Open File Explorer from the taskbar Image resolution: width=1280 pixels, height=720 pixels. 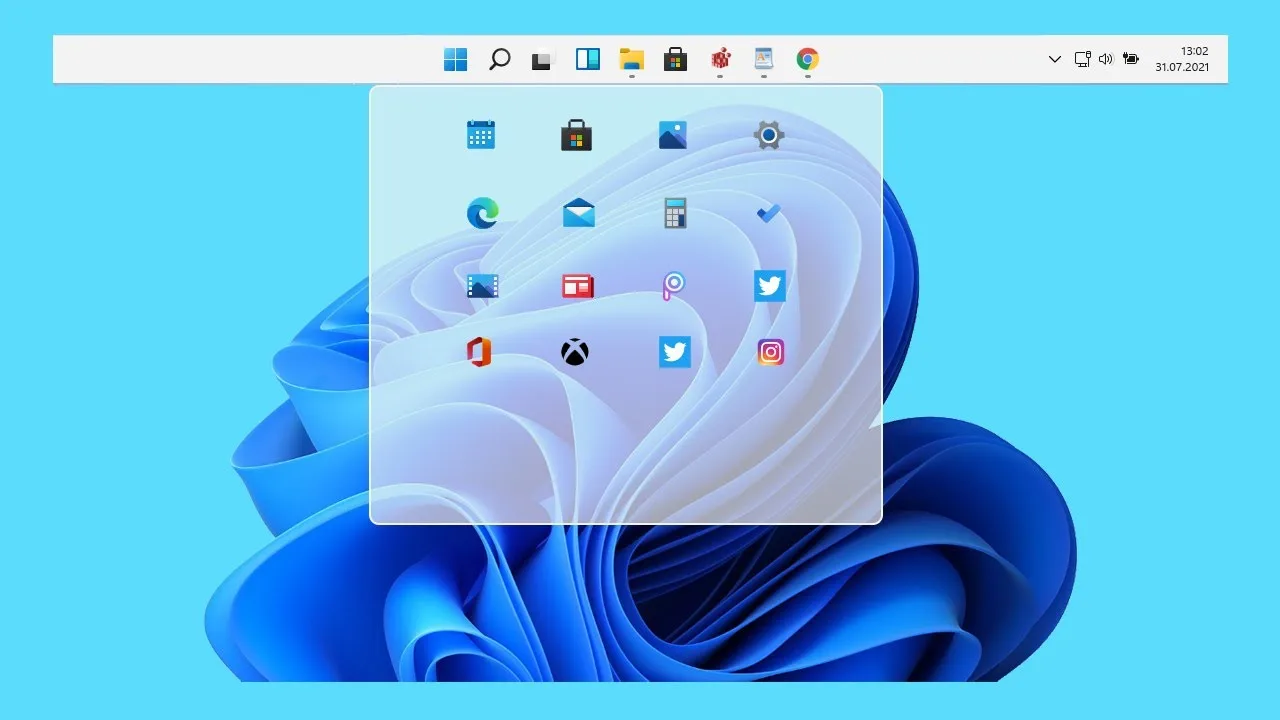pos(631,59)
